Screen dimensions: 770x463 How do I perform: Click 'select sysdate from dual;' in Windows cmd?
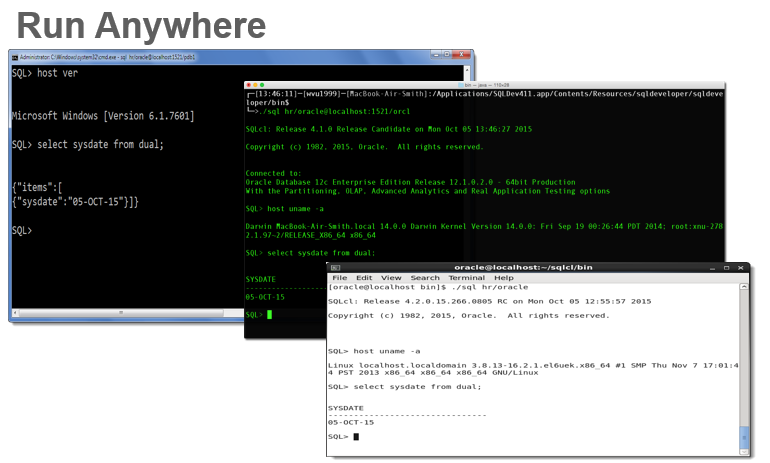[x=101, y=144]
